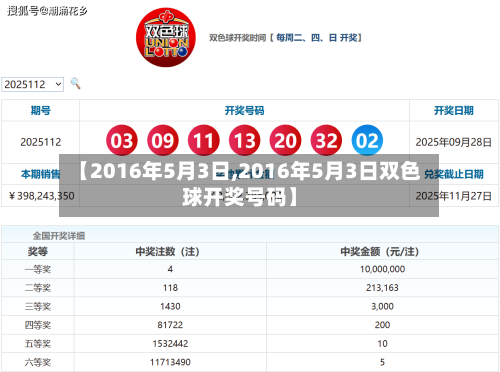The image size is (500, 372).
Task: Click the 奖等 column header
Action: [38, 251]
